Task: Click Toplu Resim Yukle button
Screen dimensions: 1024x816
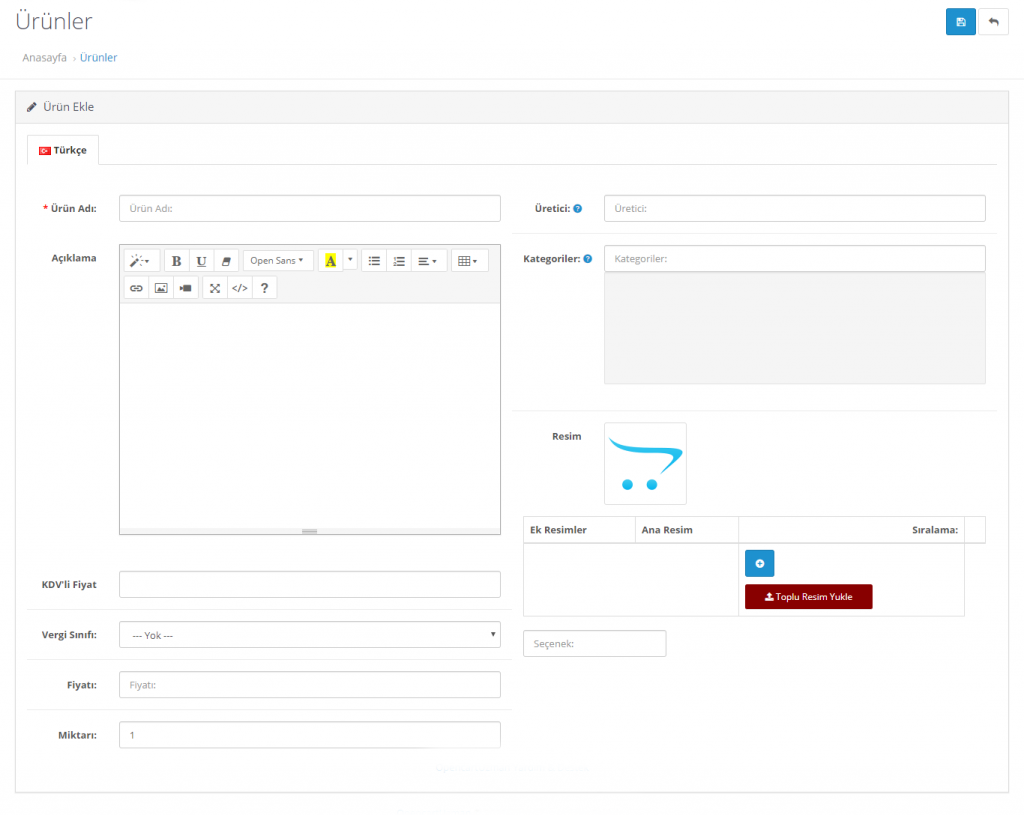Action: tap(808, 597)
